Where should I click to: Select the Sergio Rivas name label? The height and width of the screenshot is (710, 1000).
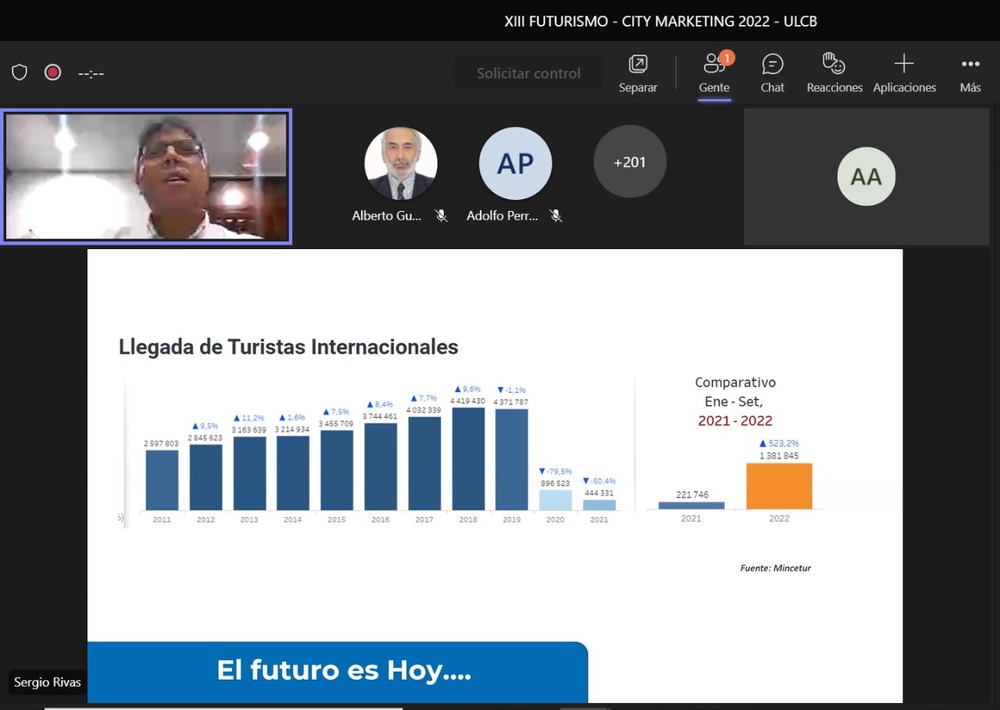pyautogui.click(x=47, y=682)
